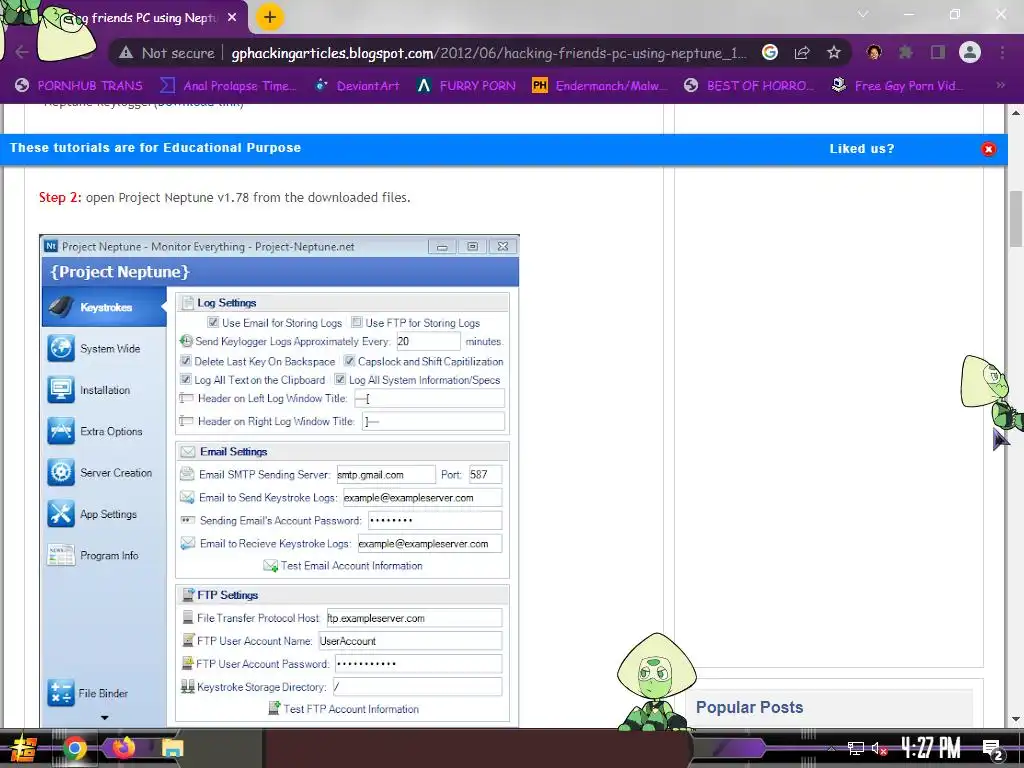Open the tab search chevron
This screenshot has width=1024, height=768.
click(863, 14)
